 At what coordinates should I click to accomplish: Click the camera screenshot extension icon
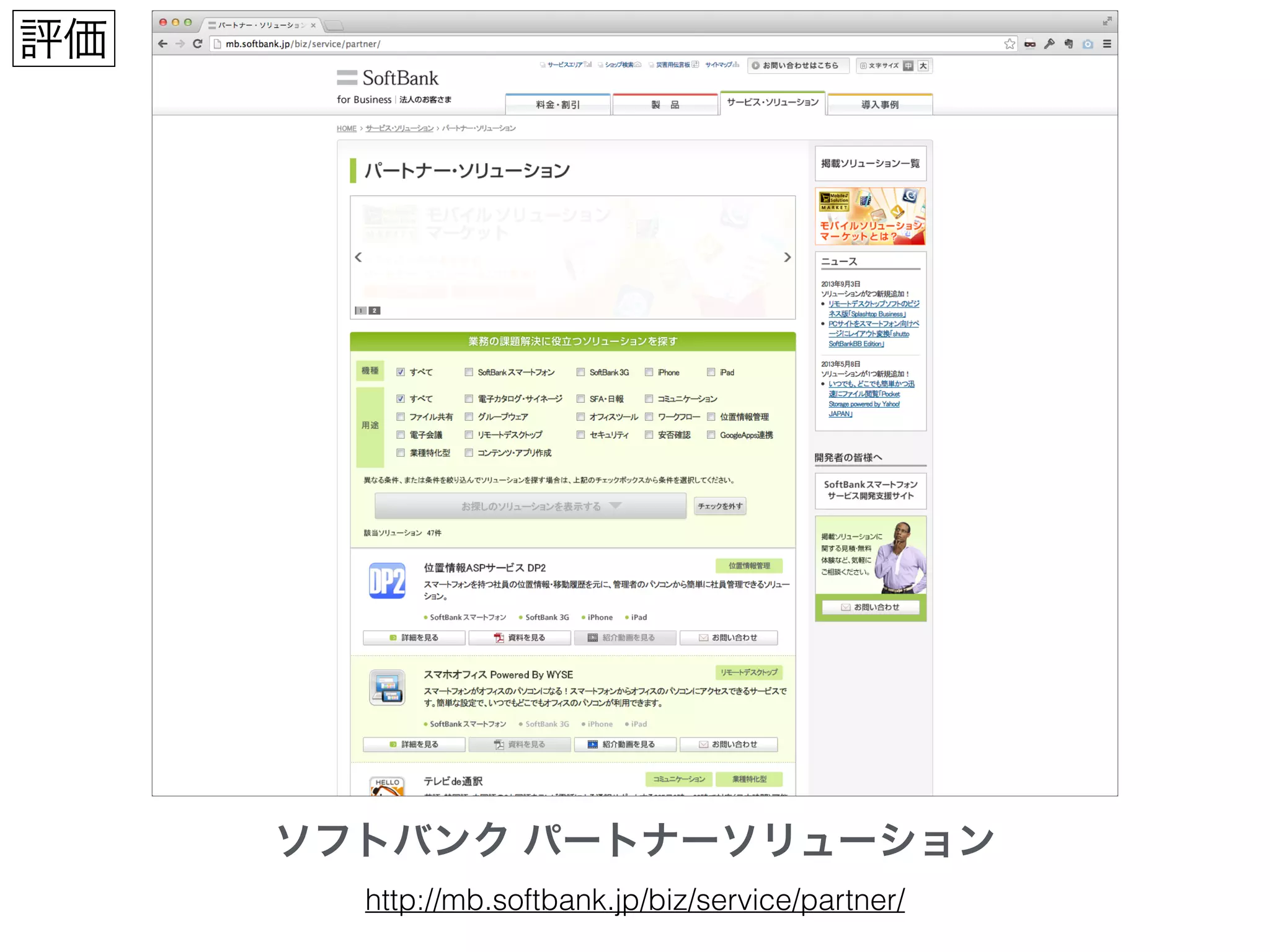point(1088,44)
